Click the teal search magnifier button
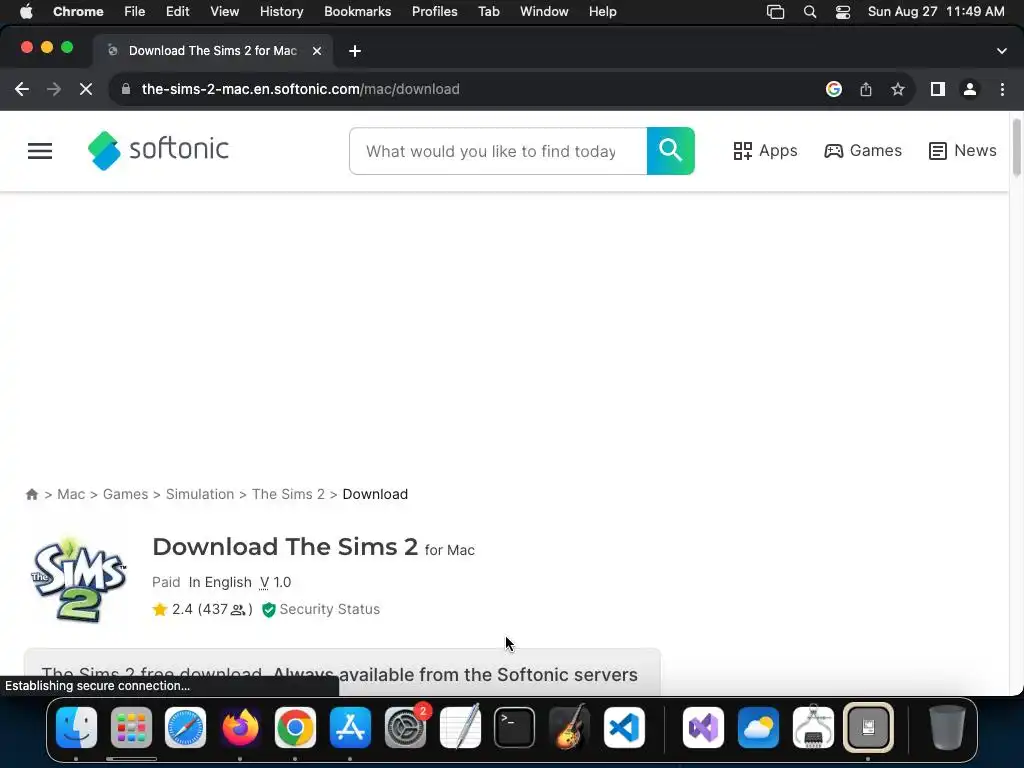Screen dimensions: 1024x768 click(670, 151)
